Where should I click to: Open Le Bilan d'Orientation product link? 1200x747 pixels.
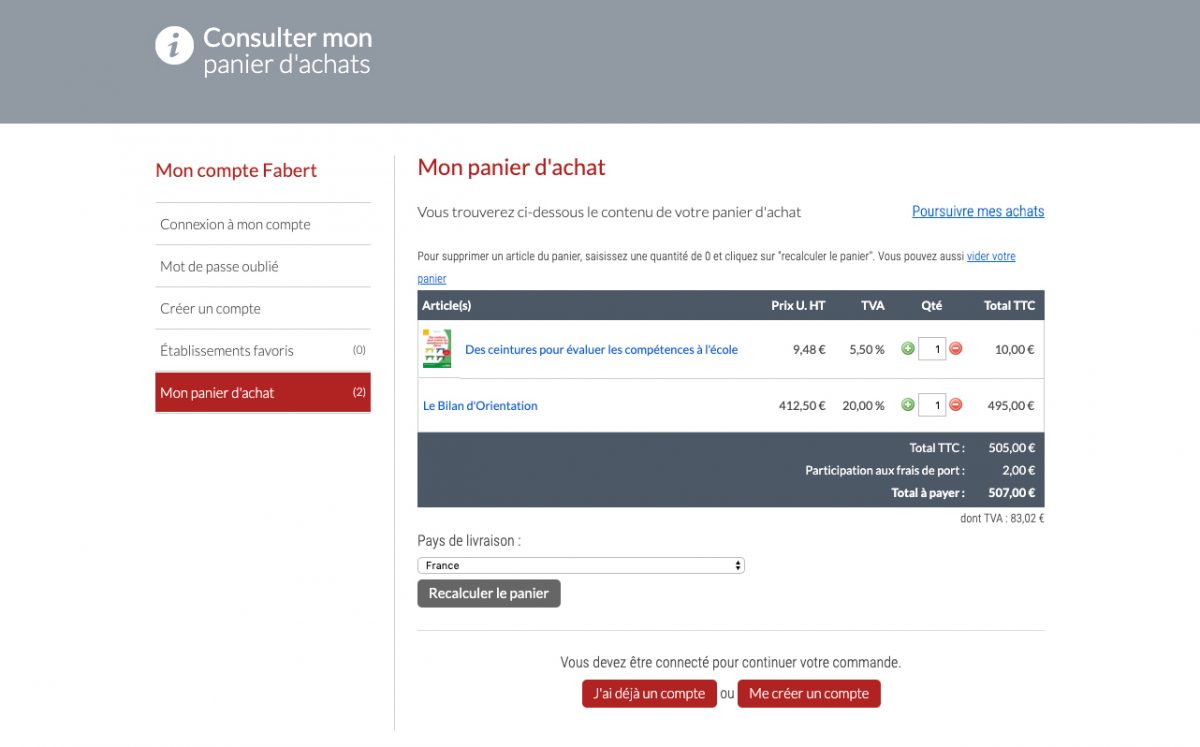480,405
